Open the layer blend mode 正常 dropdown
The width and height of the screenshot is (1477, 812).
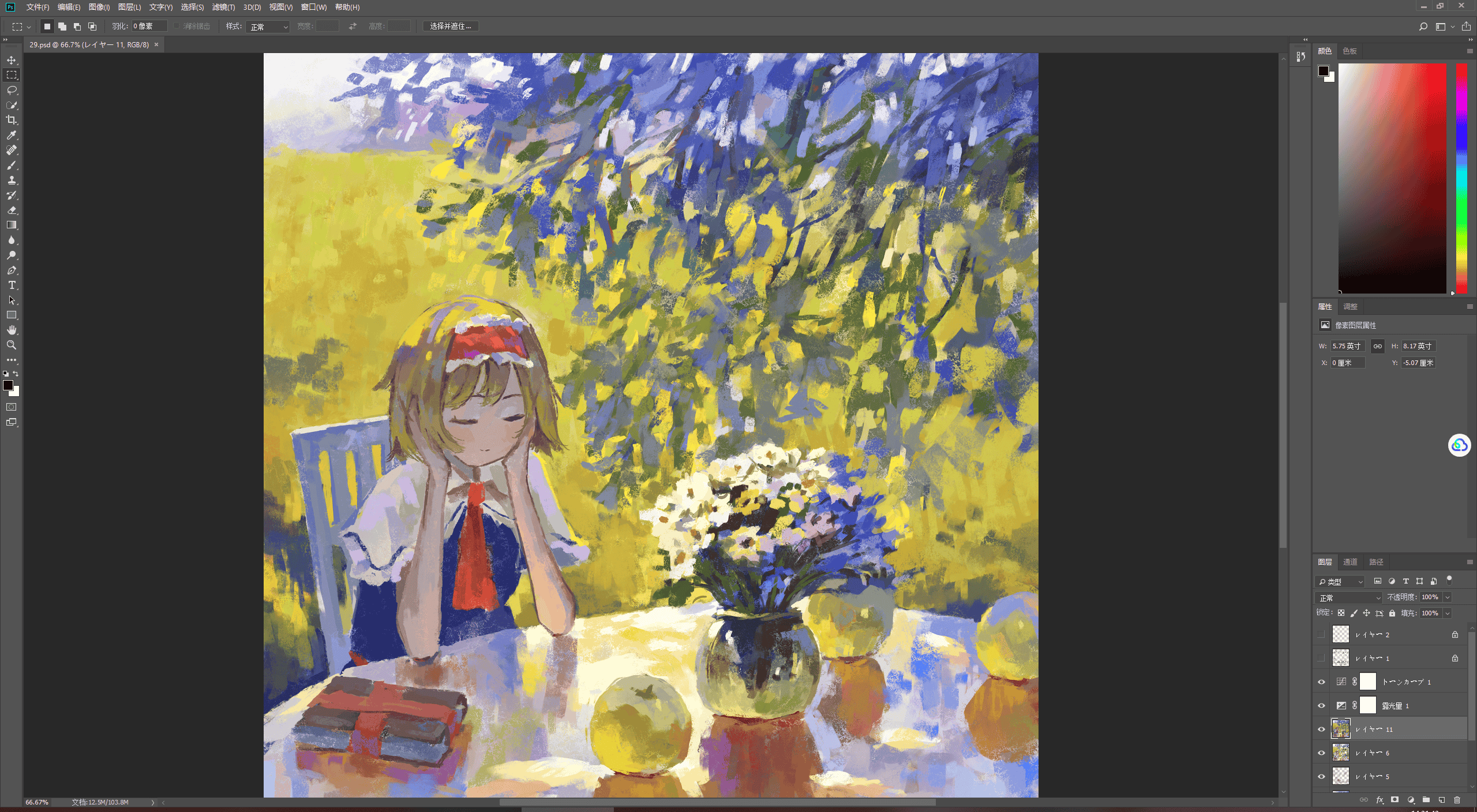1348,597
